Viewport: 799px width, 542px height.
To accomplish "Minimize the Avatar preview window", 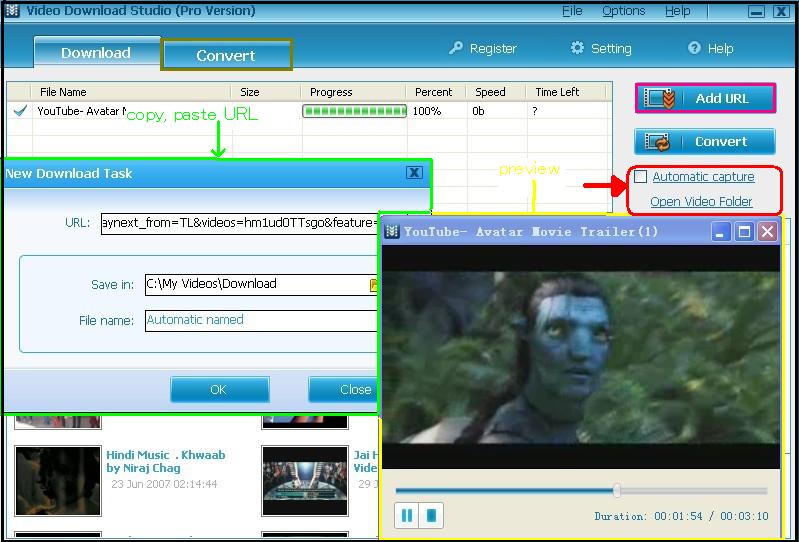I will tap(721, 232).
